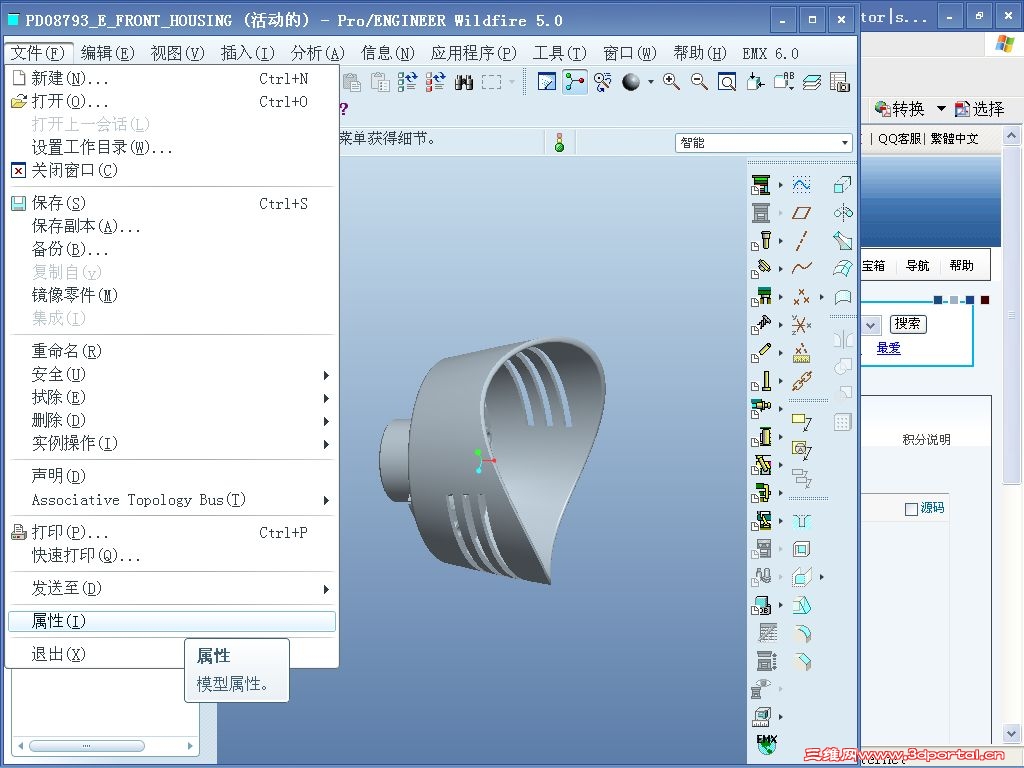Screen dimensions: 1024x768
Task: Click browser window's vertical scrollbar down arrow
Action: (1012, 733)
